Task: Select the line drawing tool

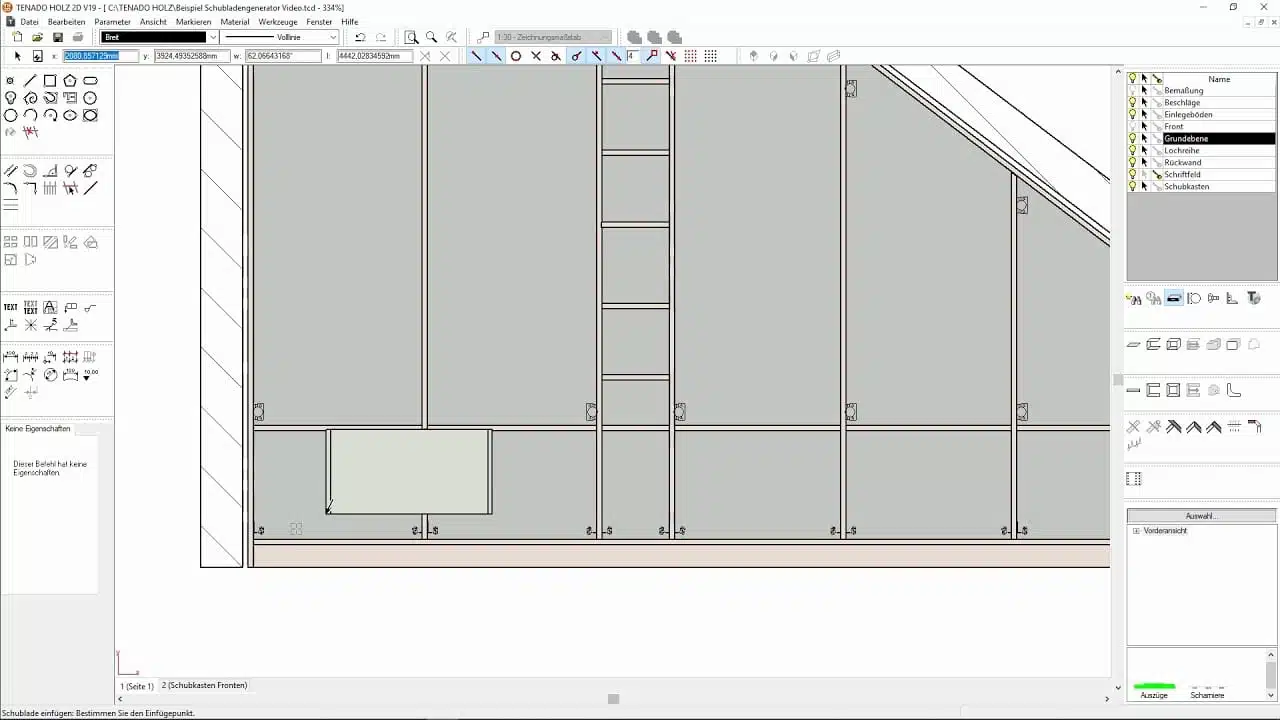Action: (30, 81)
